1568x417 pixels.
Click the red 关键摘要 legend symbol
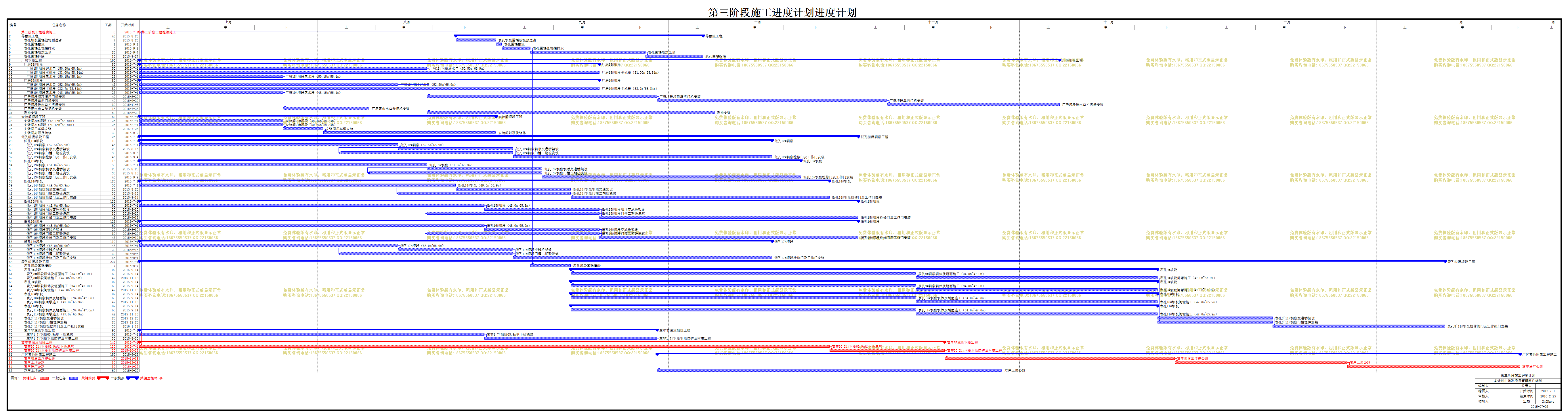coord(103,378)
